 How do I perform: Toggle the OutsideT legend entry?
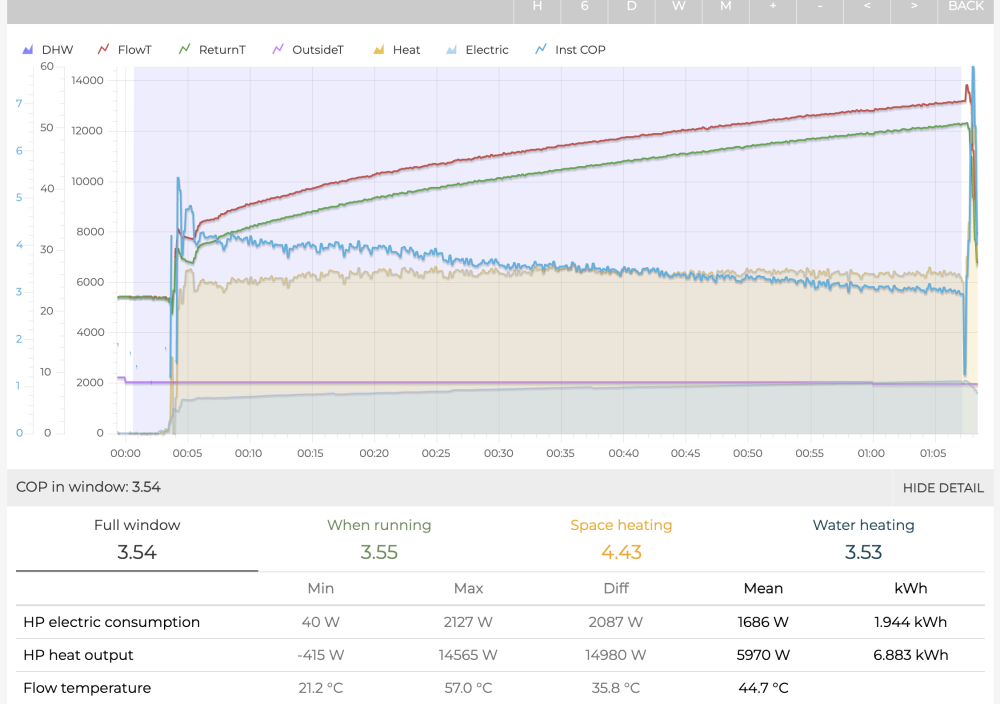click(308, 50)
